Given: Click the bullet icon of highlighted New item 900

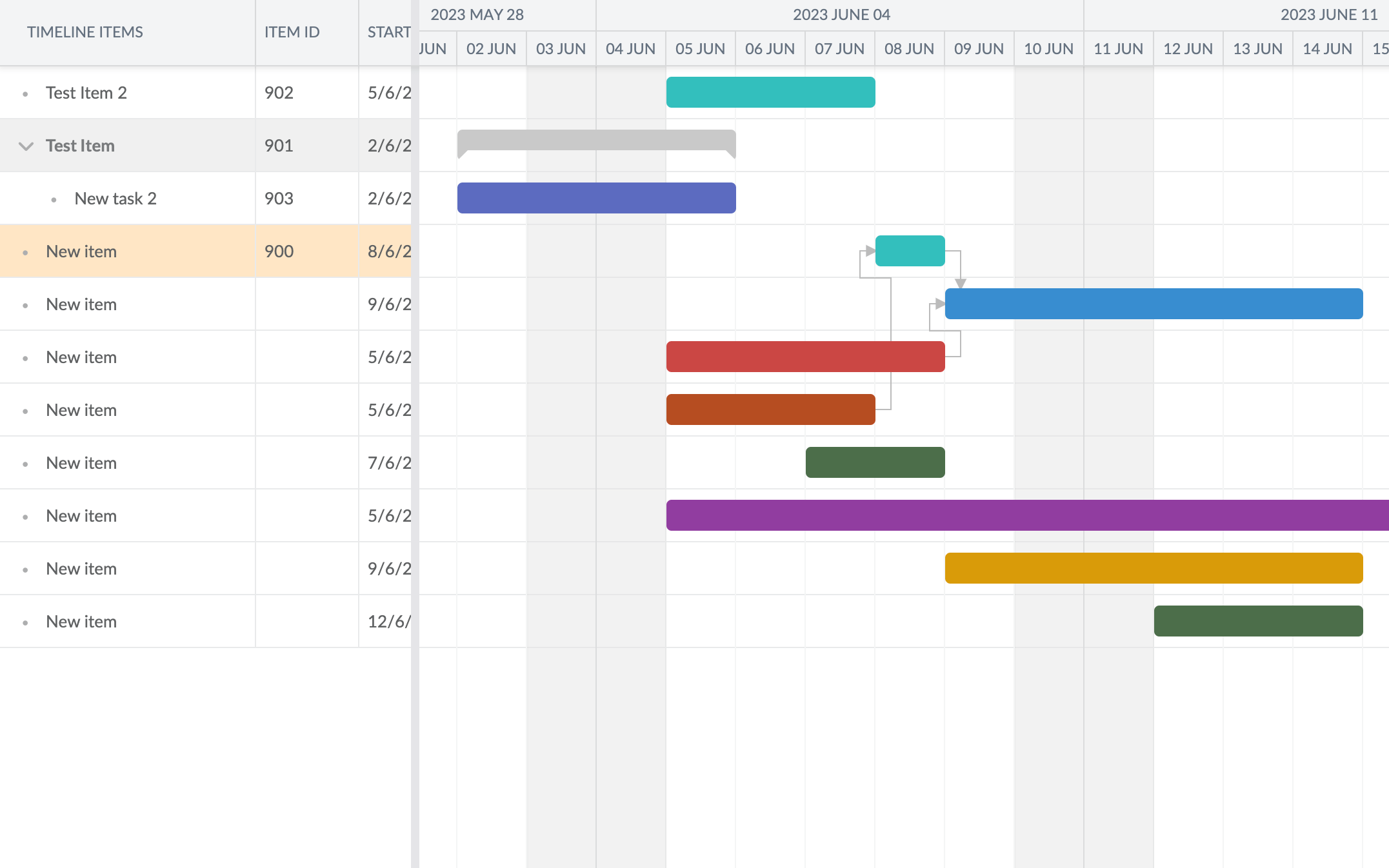Looking at the screenshot, I should 25,252.
